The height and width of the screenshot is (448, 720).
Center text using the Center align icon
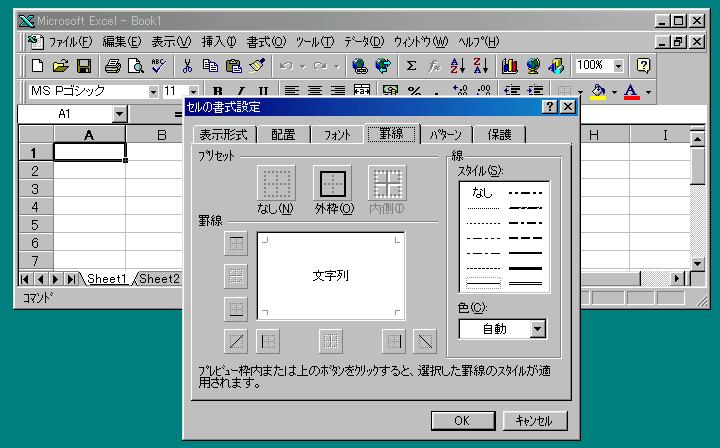pyautogui.click(x=315, y=91)
